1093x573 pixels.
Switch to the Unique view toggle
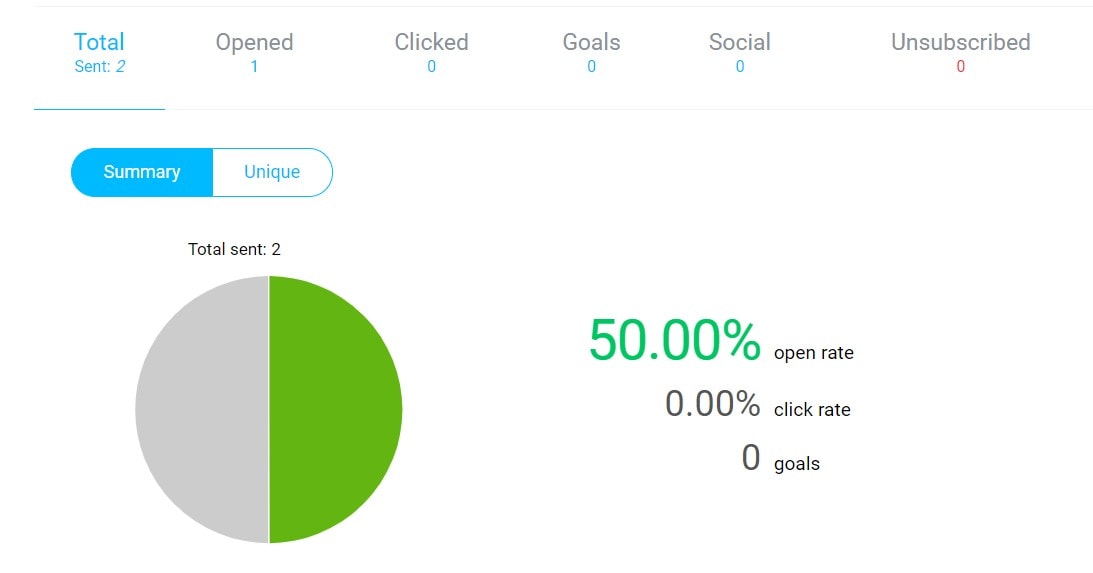click(272, 172)
